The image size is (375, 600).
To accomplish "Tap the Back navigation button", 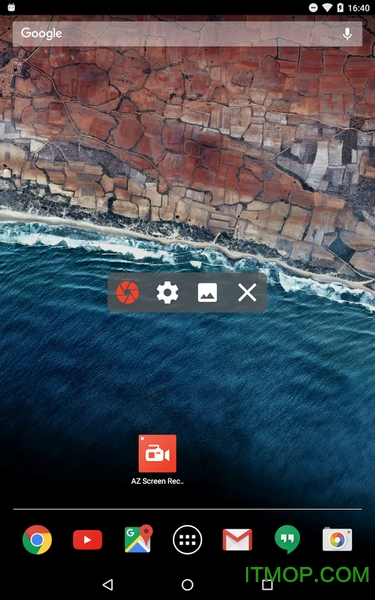I will tap(108, 584).
